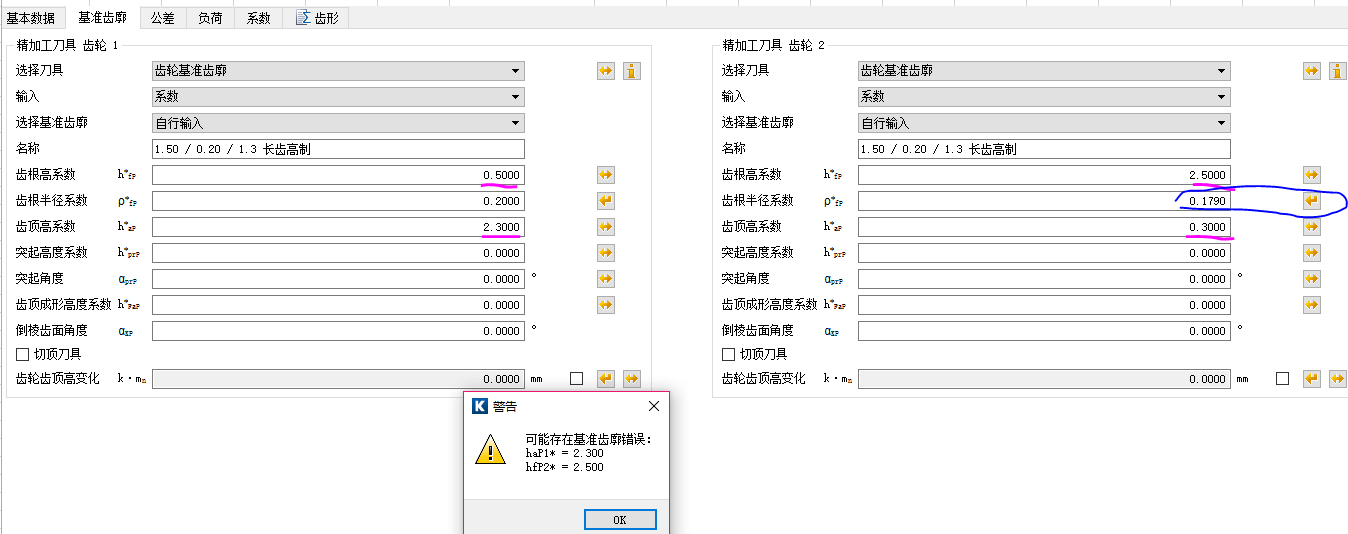1348x534 pixels.
Task: Click convert icon beside gear 2 齿顶成形高度系数
Action: [1312, 305]
